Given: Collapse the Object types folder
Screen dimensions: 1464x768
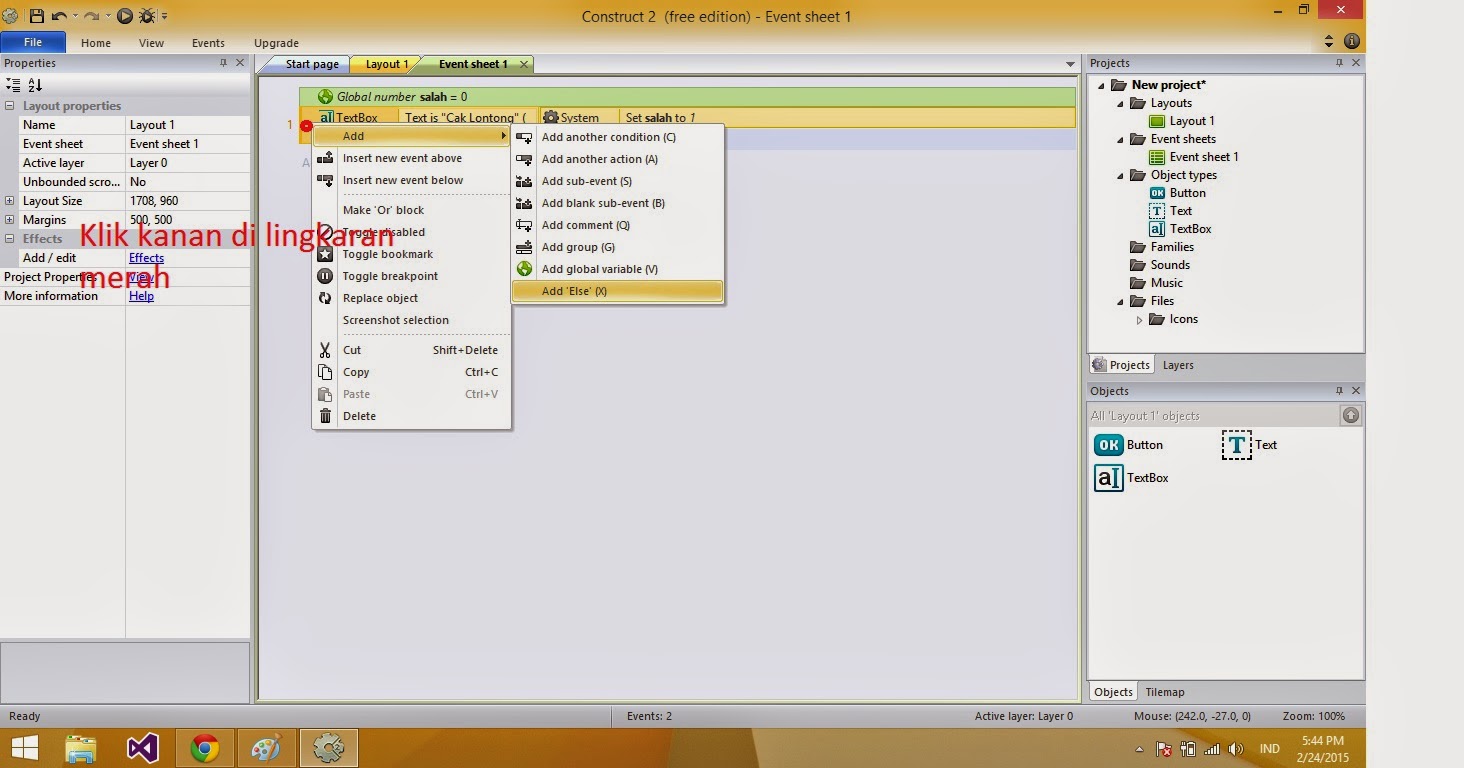Looking at the screenshot, I should tap(1121, 175).
